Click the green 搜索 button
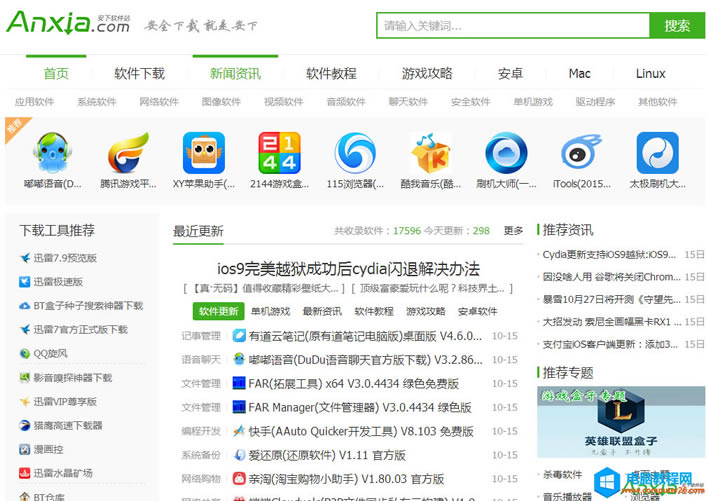 point(677,25)
